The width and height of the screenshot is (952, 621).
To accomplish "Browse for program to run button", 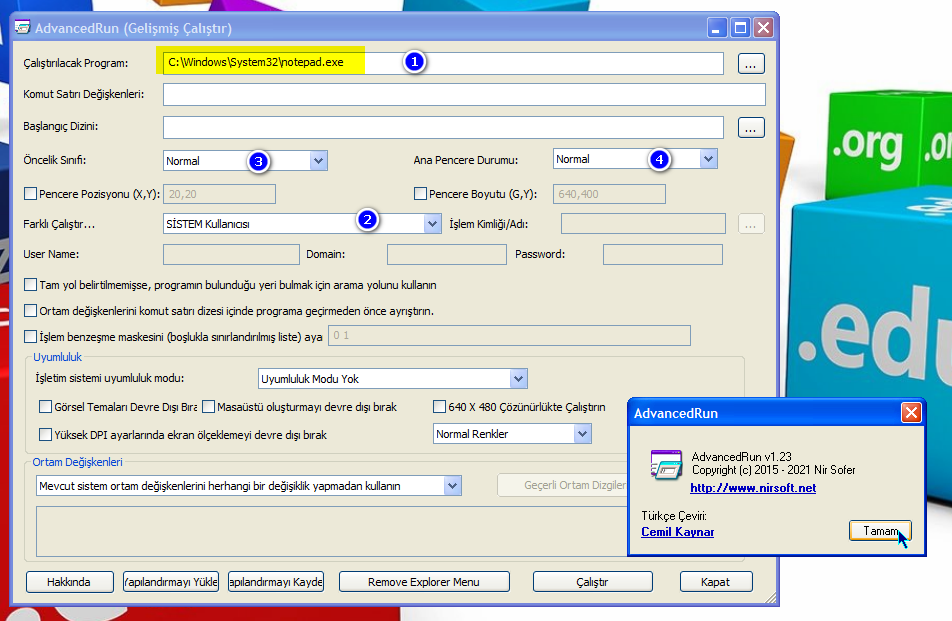I will [x=751, y=64].
